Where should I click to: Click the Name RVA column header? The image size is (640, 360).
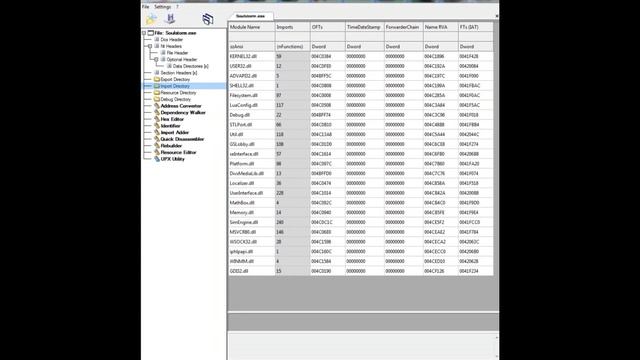(x=440, y=27)
